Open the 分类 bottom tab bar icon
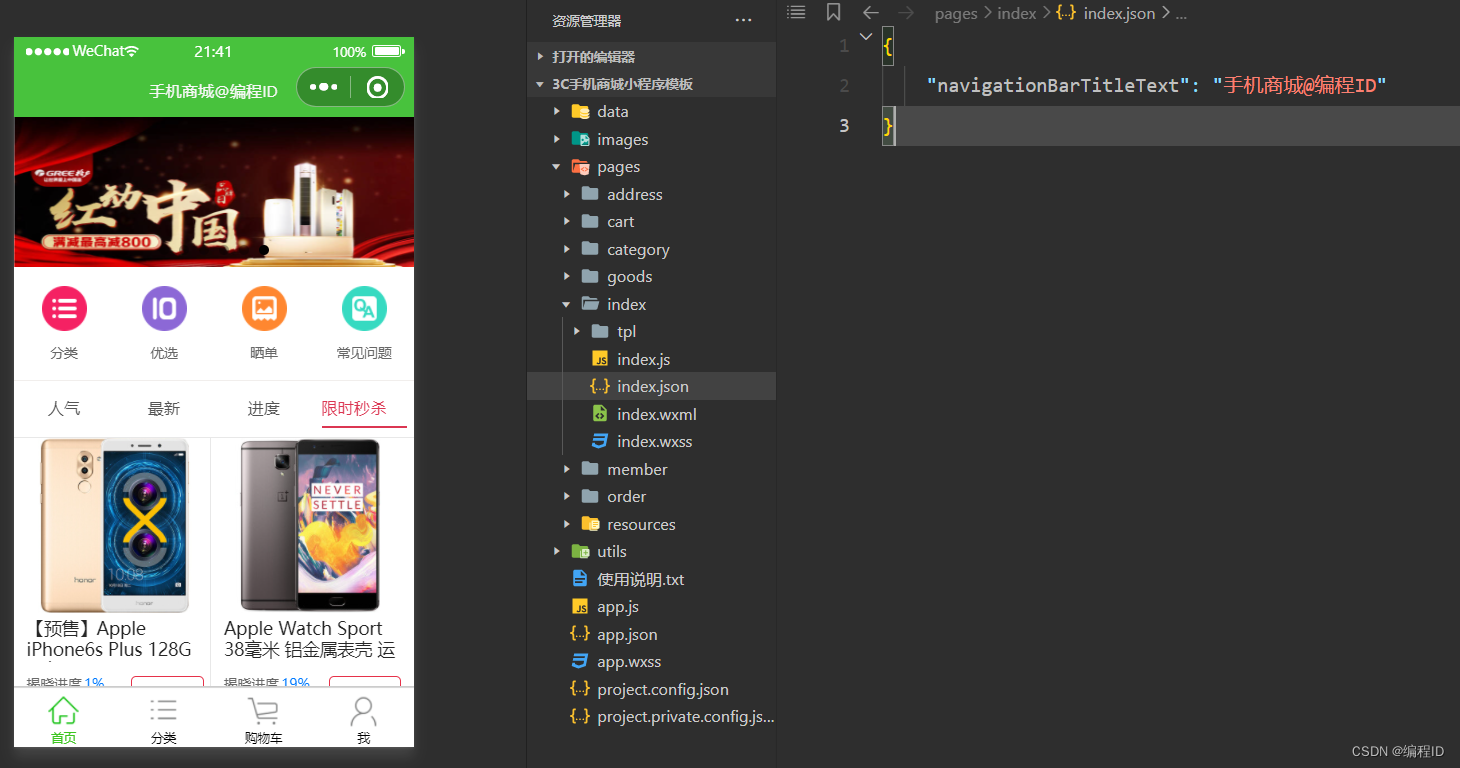1460x768 pixels. pos(164,711)
